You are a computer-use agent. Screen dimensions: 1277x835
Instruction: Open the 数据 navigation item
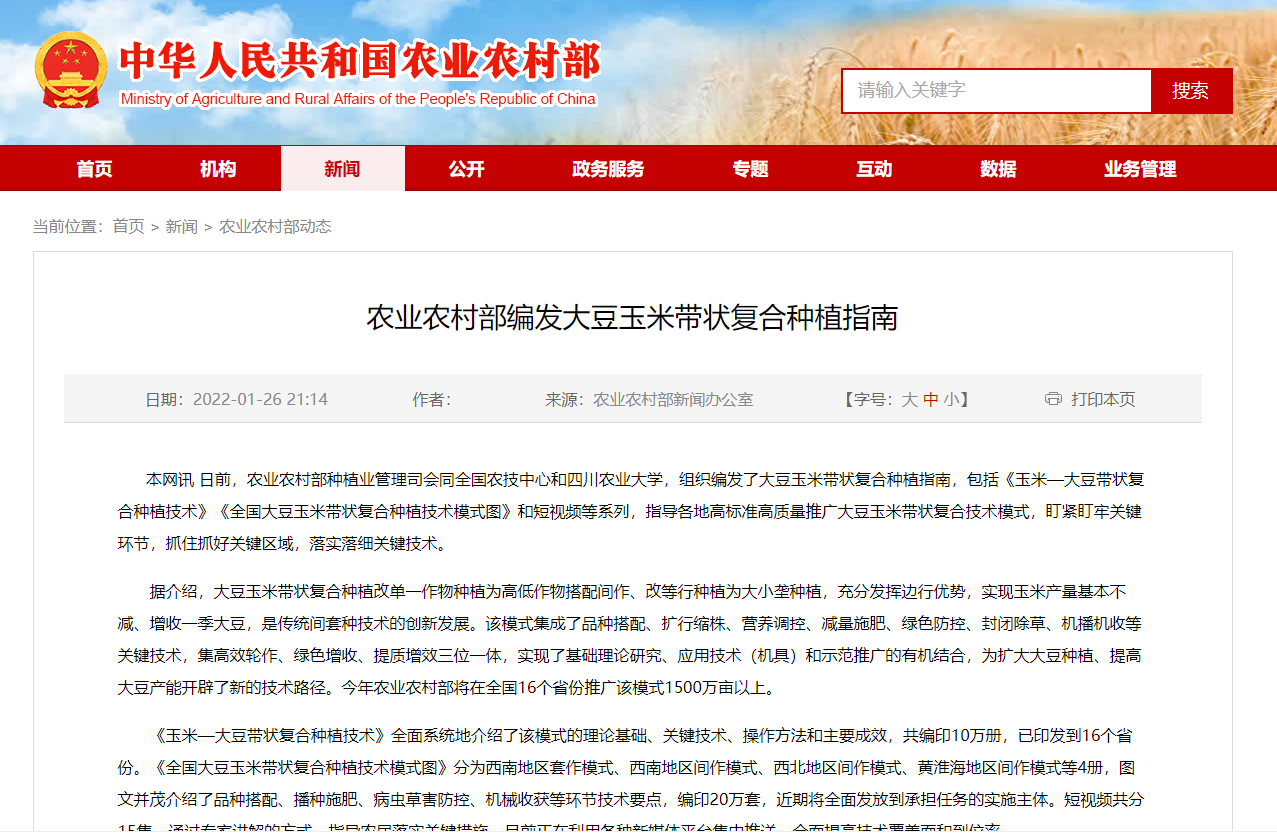click(998, 169)
